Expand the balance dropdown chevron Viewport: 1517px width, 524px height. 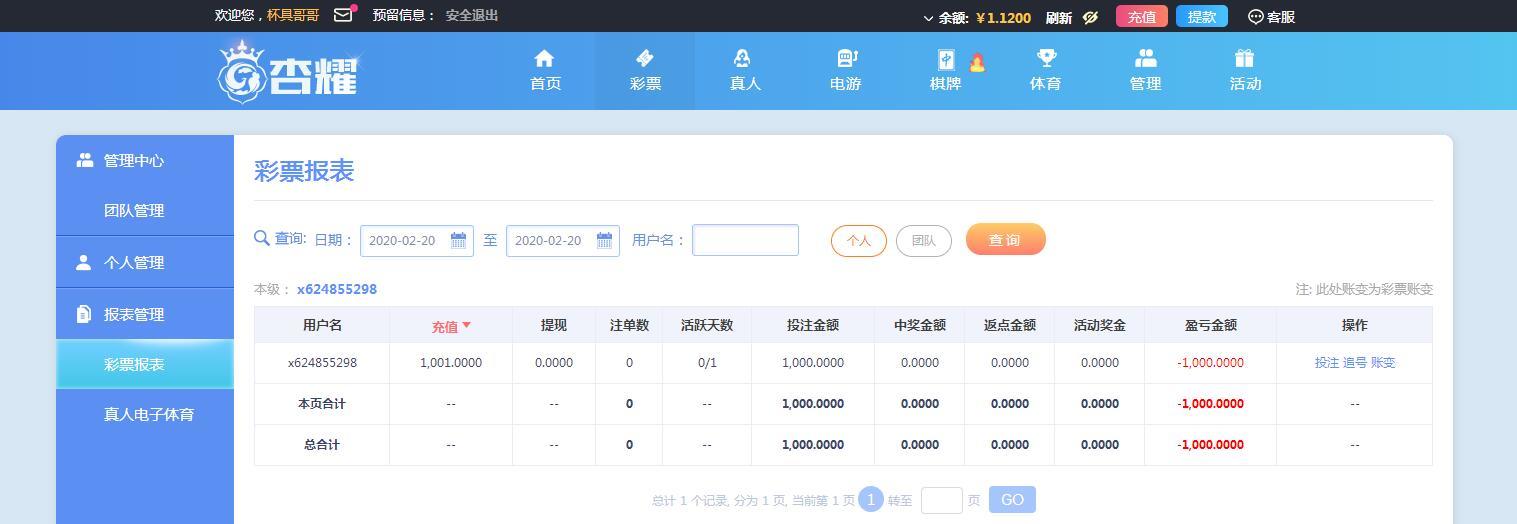[x=928, y=18]
